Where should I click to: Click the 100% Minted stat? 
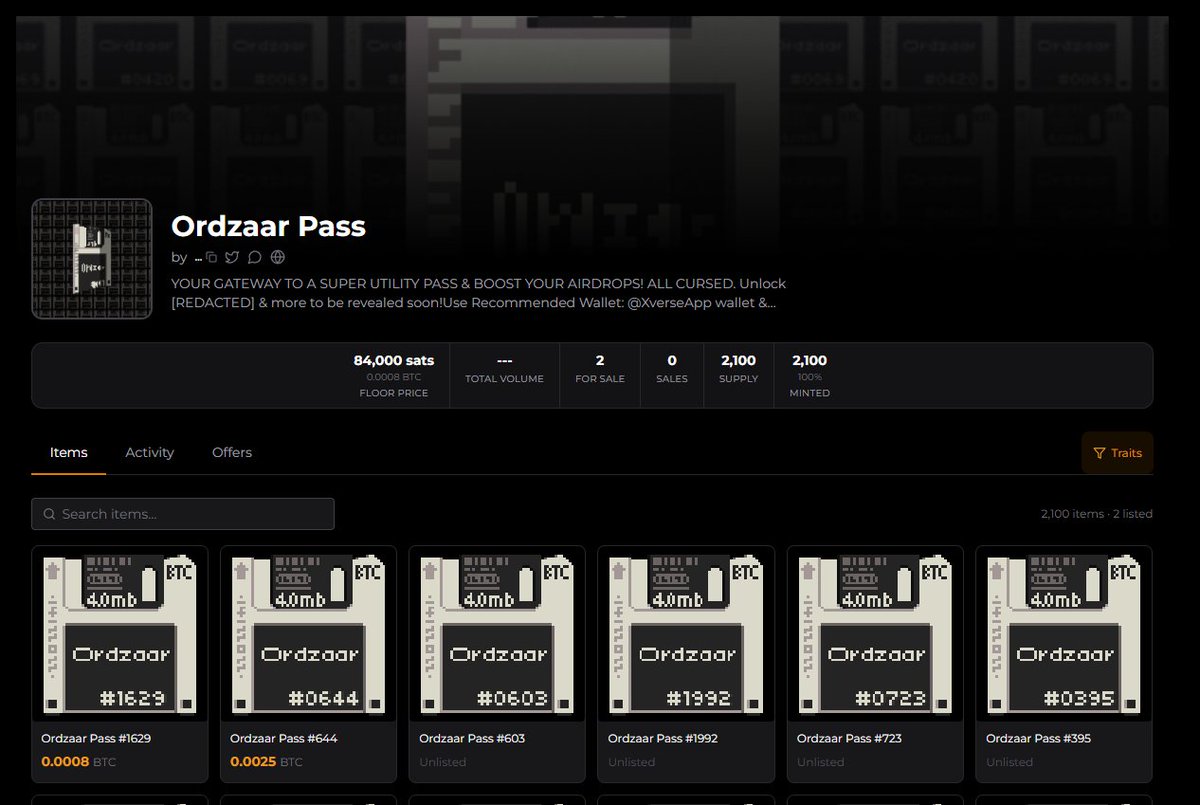click(x=810, y=375)
